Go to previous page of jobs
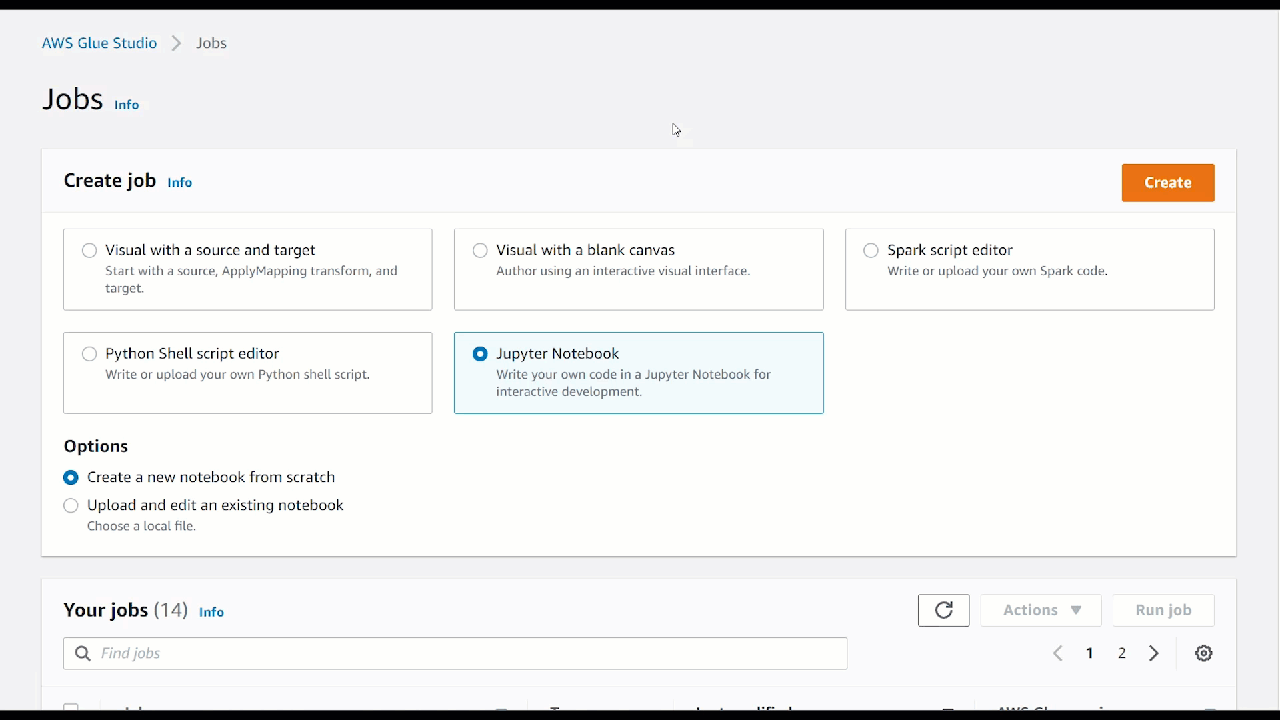Screen dimensions: 1280x720 point(1057,653)
